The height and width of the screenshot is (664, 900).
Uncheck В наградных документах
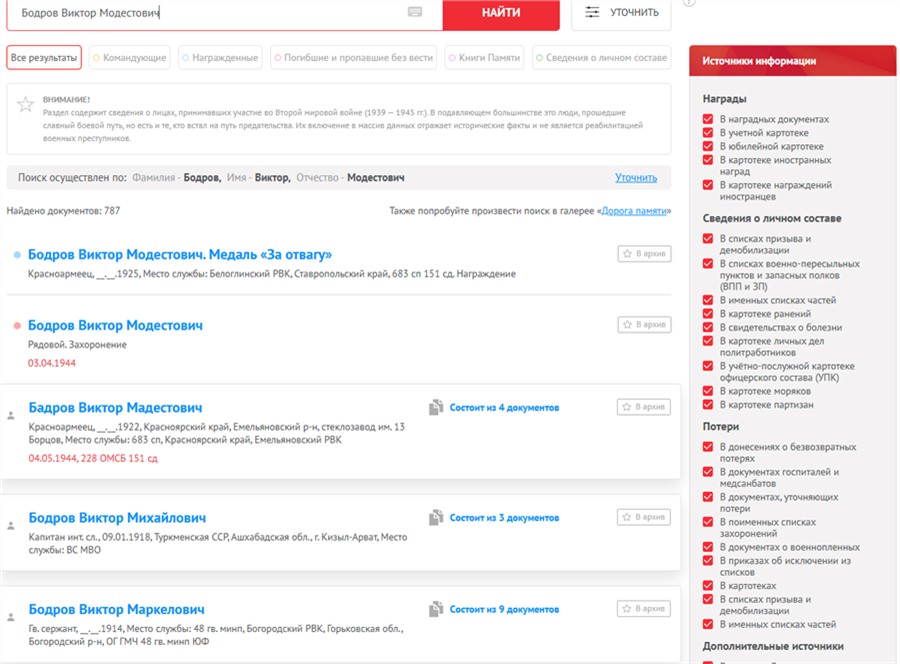click(708, 119)
